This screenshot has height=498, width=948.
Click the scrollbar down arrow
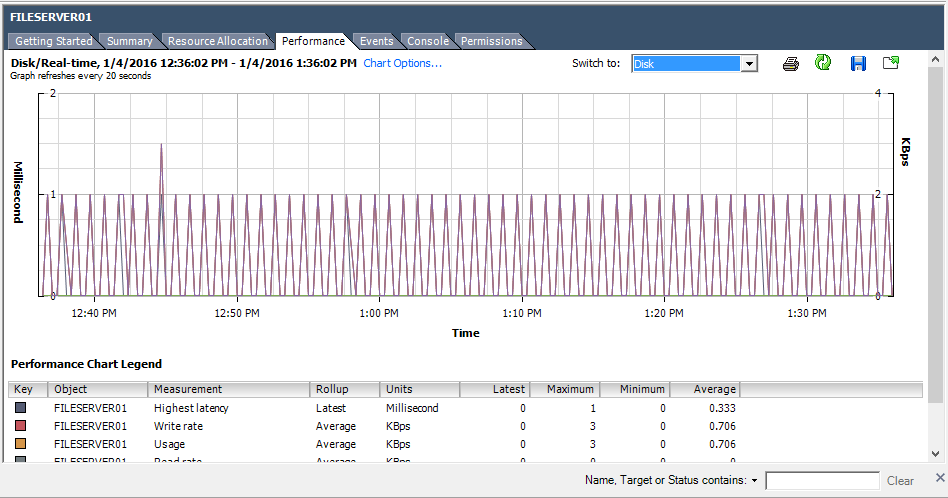click(935, 453)
